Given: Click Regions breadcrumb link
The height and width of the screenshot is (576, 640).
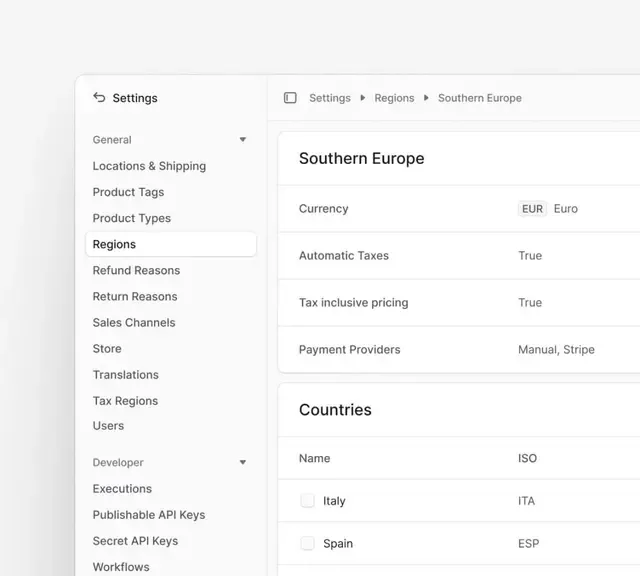Looking at the screenshot, I should pos(394,98).
